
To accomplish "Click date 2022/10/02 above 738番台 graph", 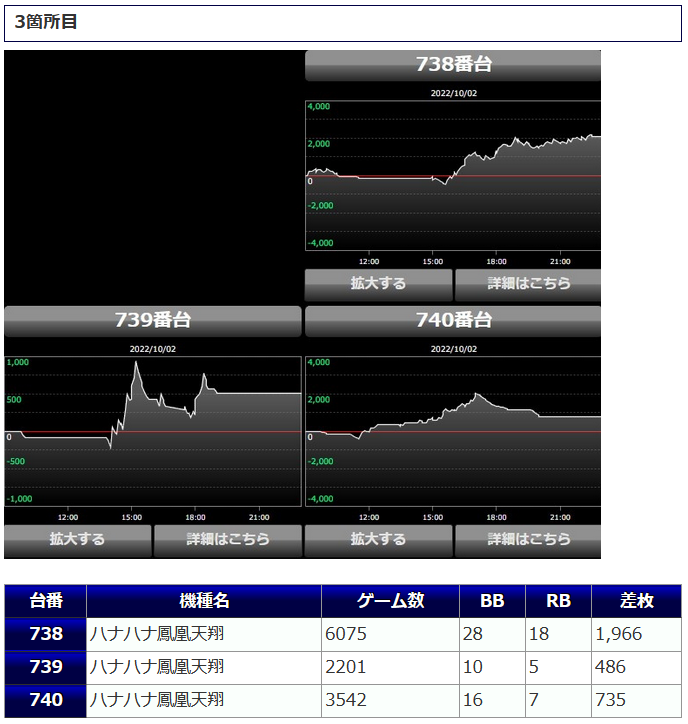I will click(453, 93).
